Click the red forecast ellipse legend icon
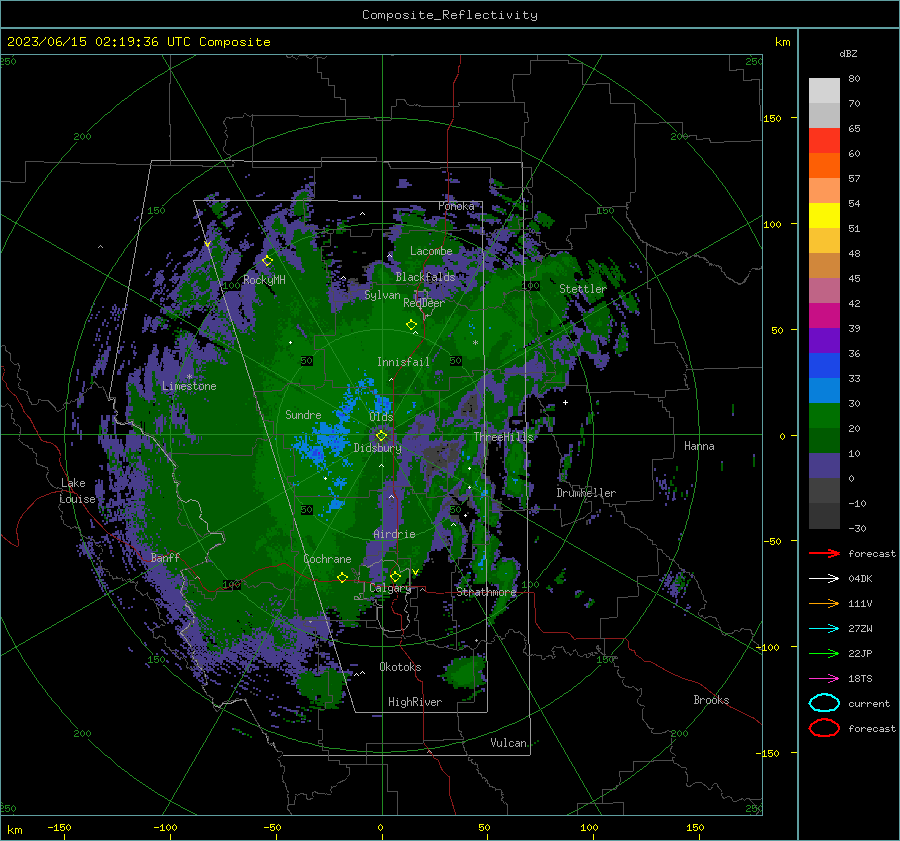This screenshot has width=900, height=841. coord(824,728)
